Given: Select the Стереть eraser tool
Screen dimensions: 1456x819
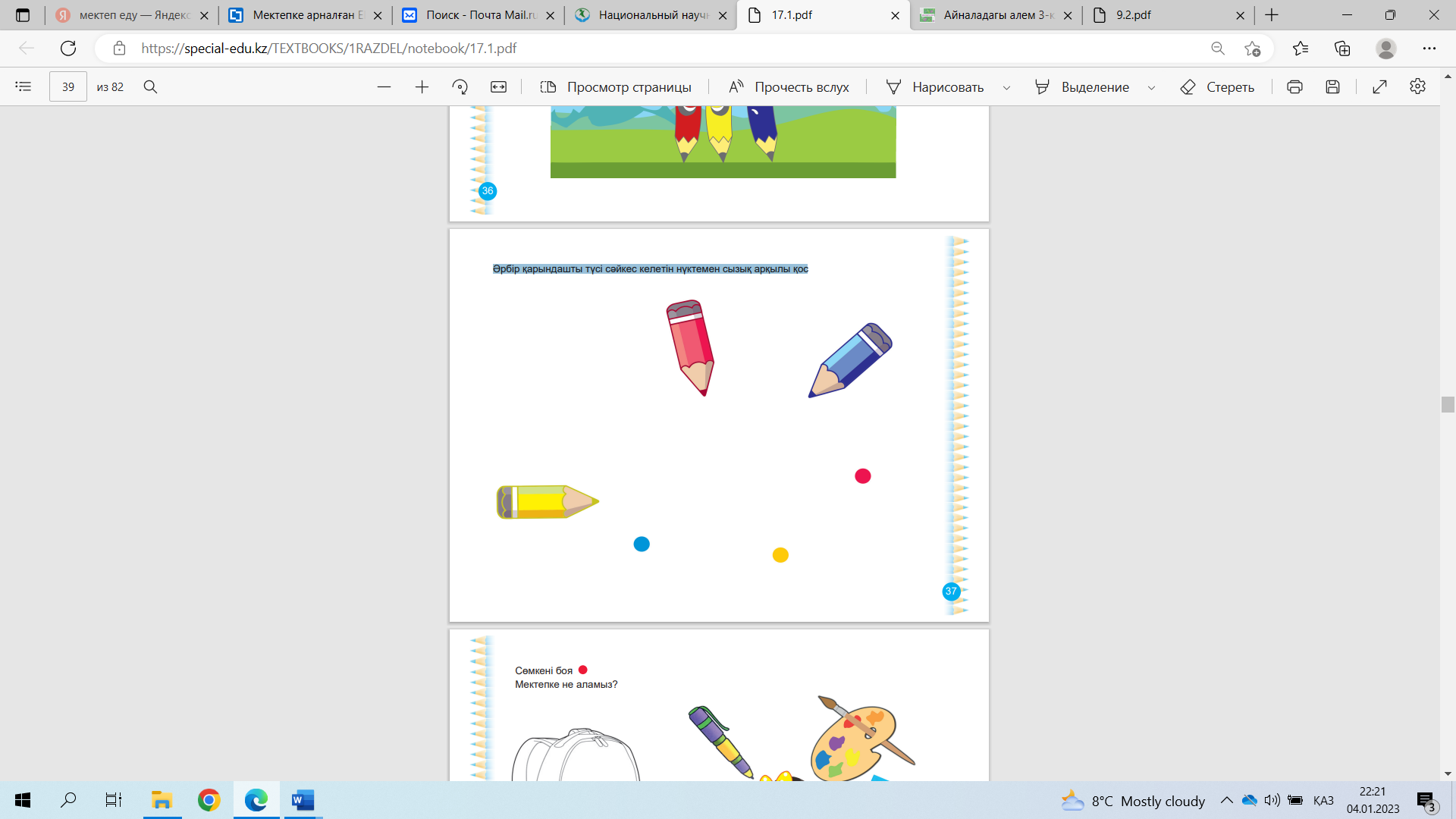Looking at the screenshot, I should tap(1216, 86).
